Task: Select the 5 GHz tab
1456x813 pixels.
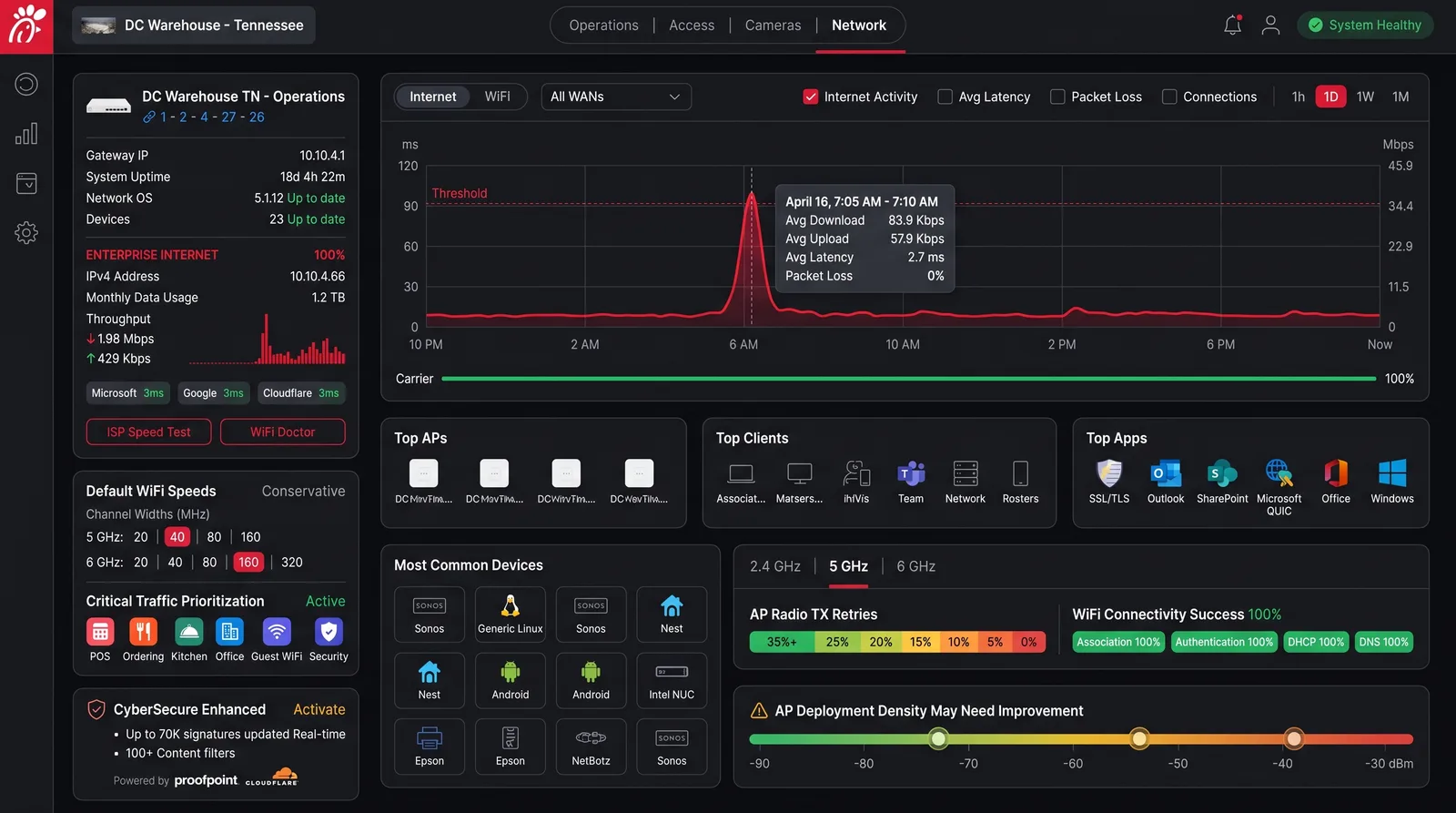Action: tap(848, 566)
